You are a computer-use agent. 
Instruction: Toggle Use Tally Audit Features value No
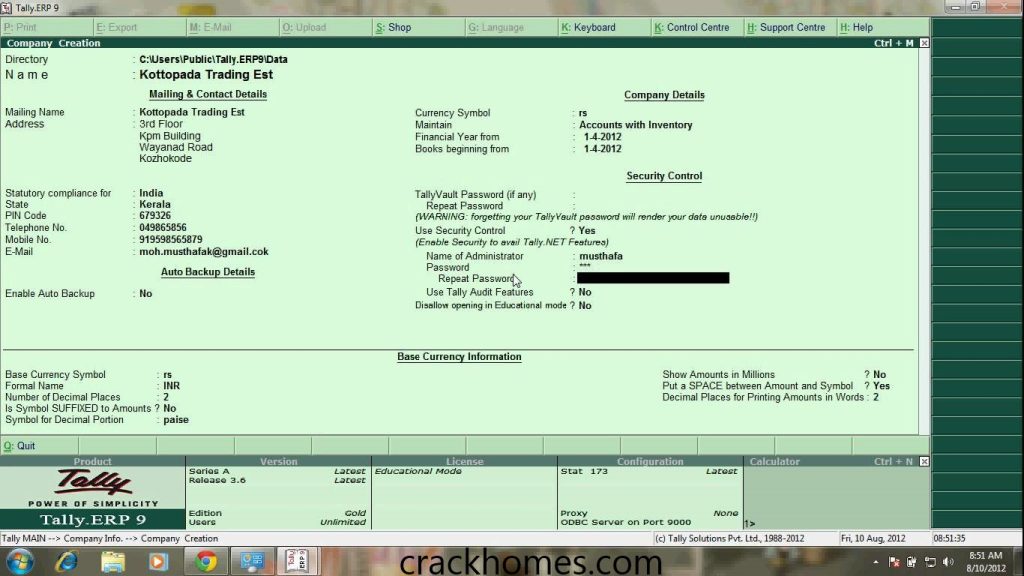pos(584,293)
